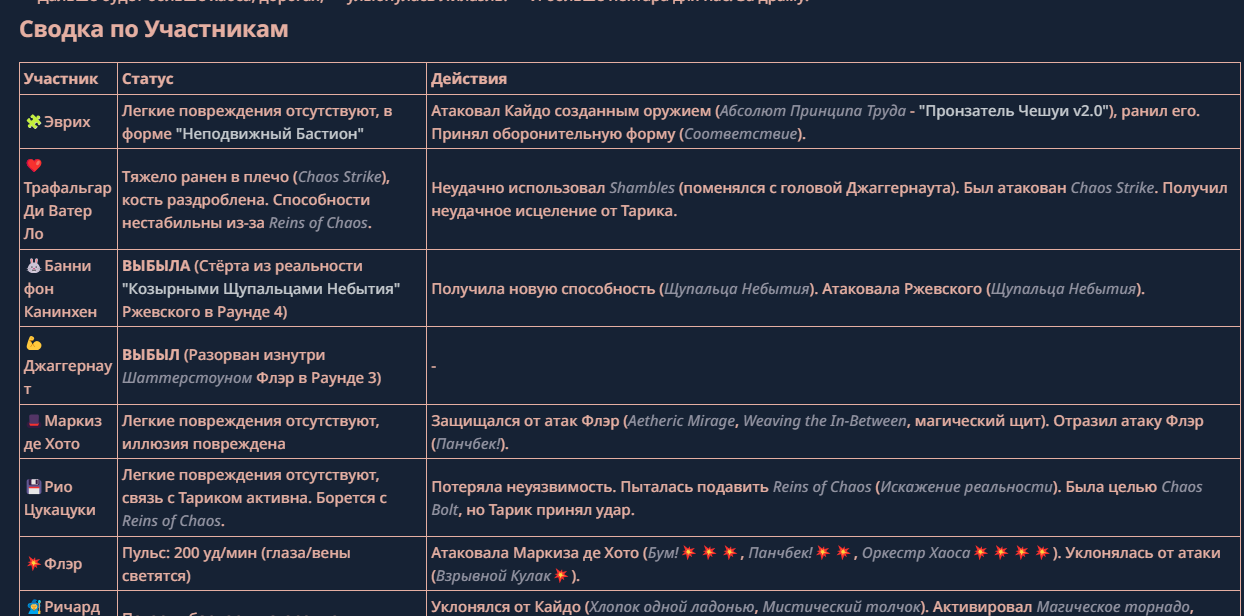Click the emoji beside Ричард
The image size is (1244, 616).
click(33, 607)
